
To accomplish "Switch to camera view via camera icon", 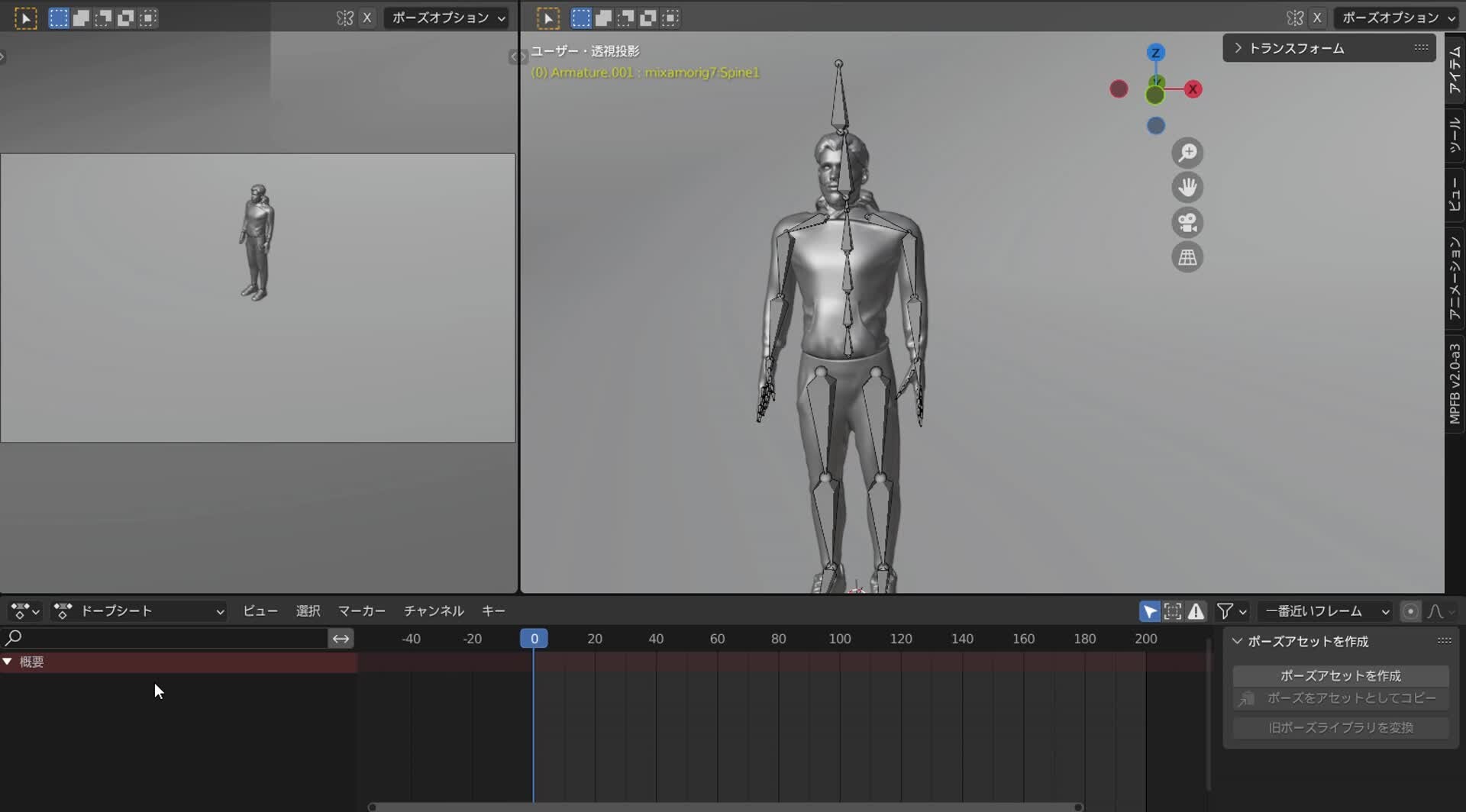I will pyautogui.click(x=1187, y=222).
